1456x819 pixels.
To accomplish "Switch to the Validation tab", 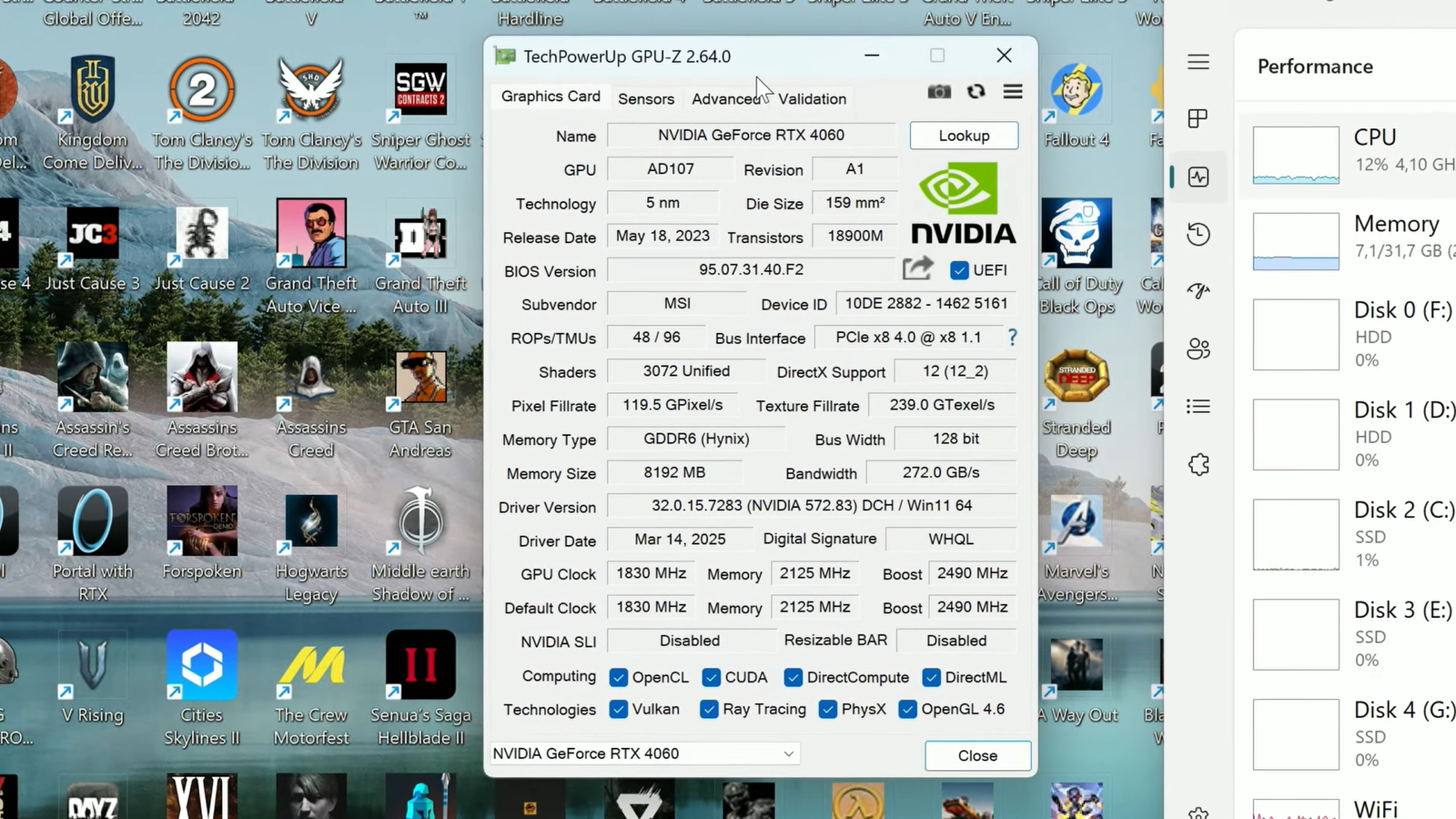I will tap(812, 98).
